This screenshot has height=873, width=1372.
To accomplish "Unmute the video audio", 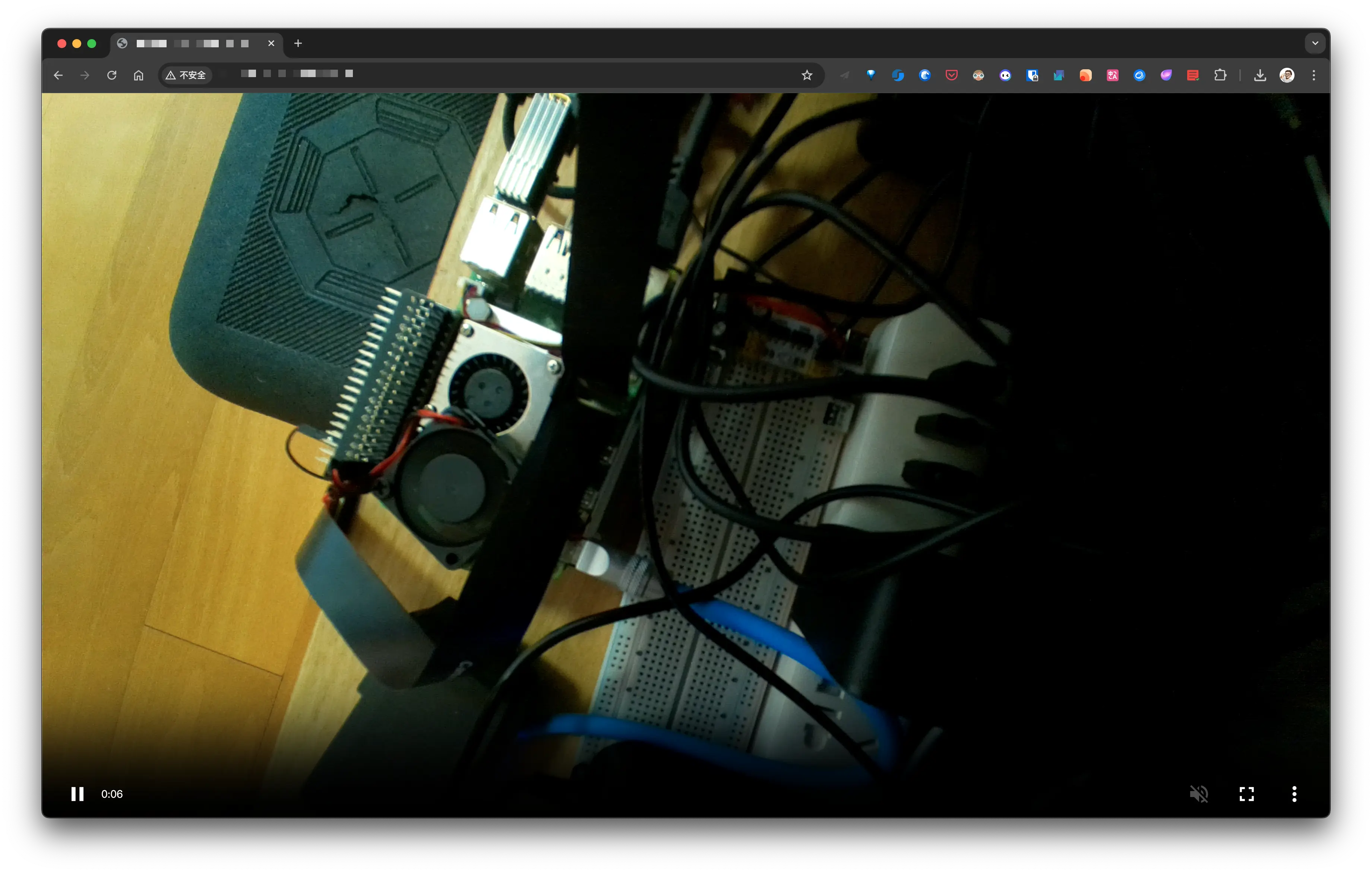I will click(1199, 794).
